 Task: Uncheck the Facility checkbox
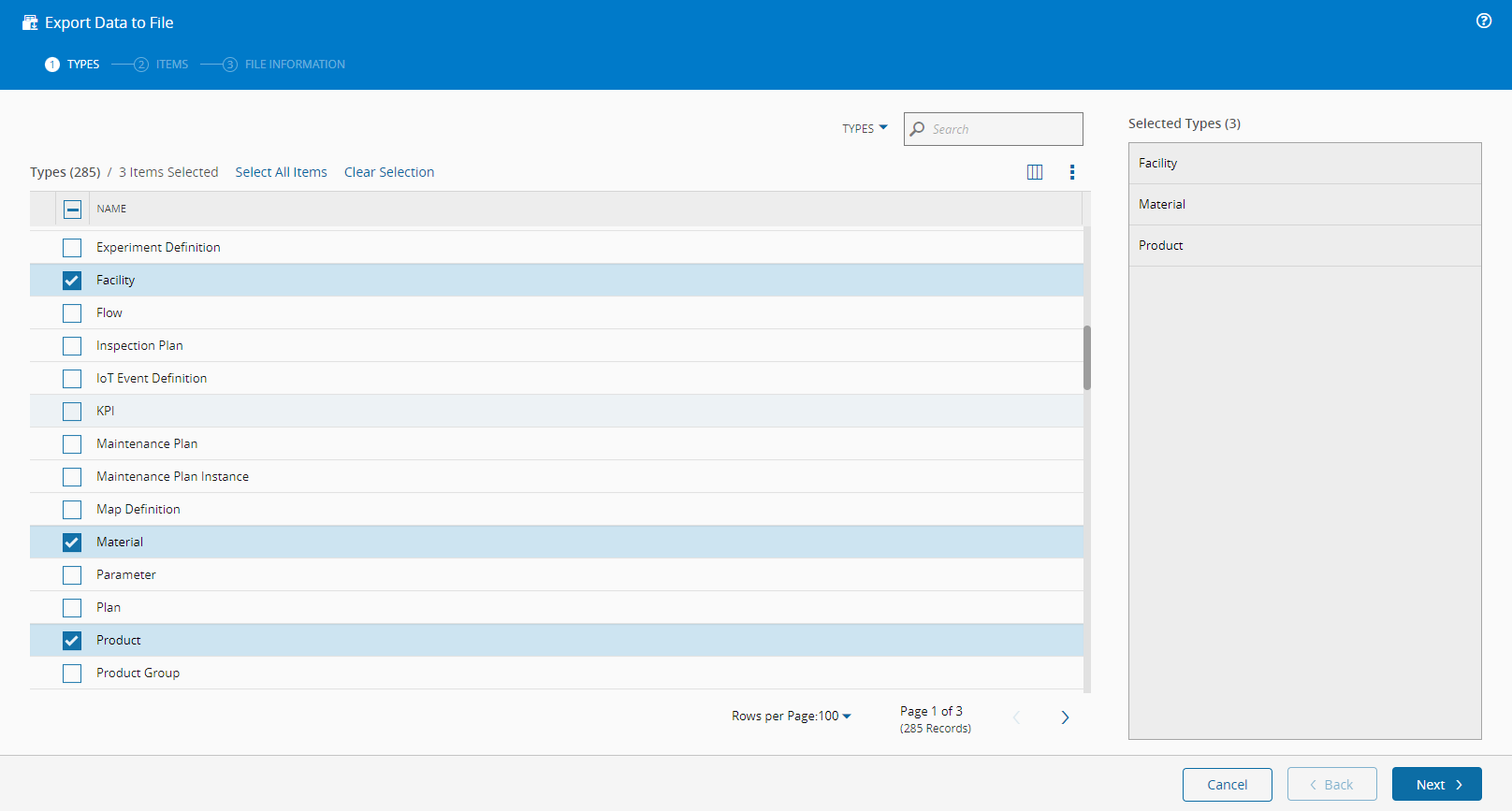[72, 281]
